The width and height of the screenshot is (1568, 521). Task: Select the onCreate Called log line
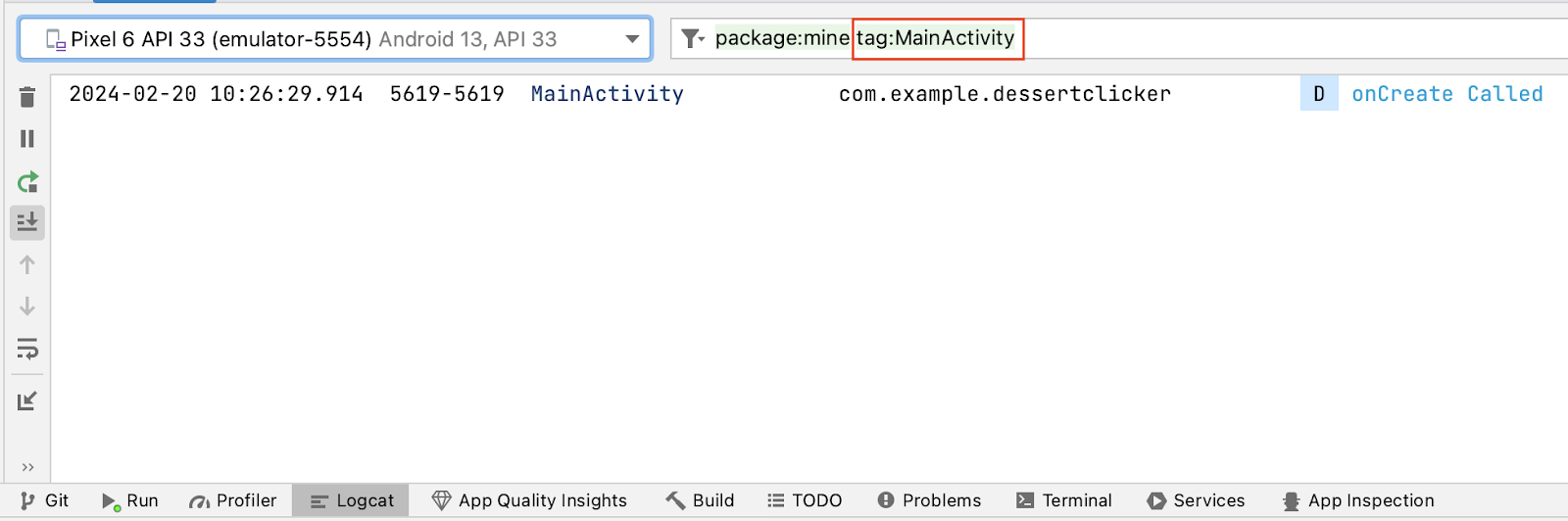click(x=1446, y=94)
